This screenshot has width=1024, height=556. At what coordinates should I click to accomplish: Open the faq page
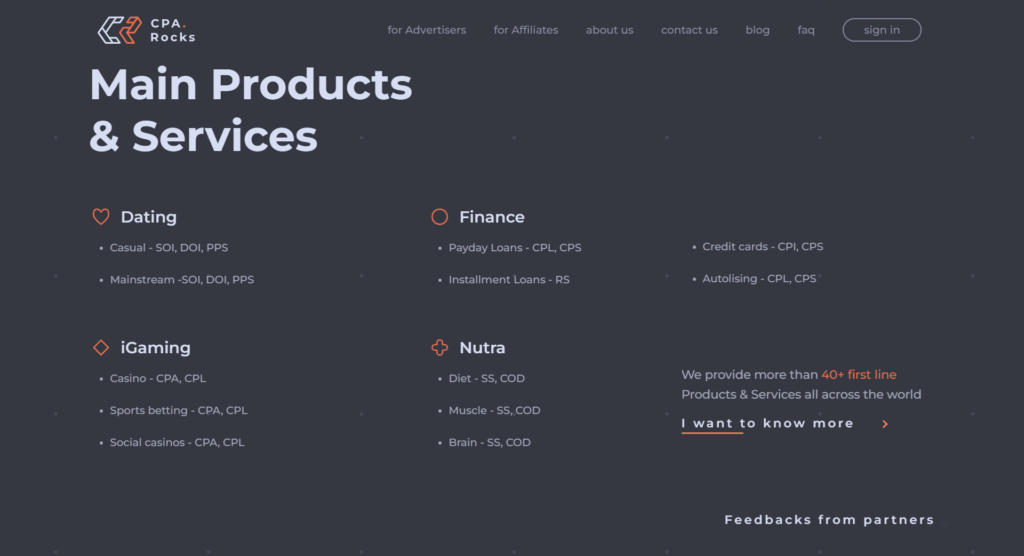(806, 30)
